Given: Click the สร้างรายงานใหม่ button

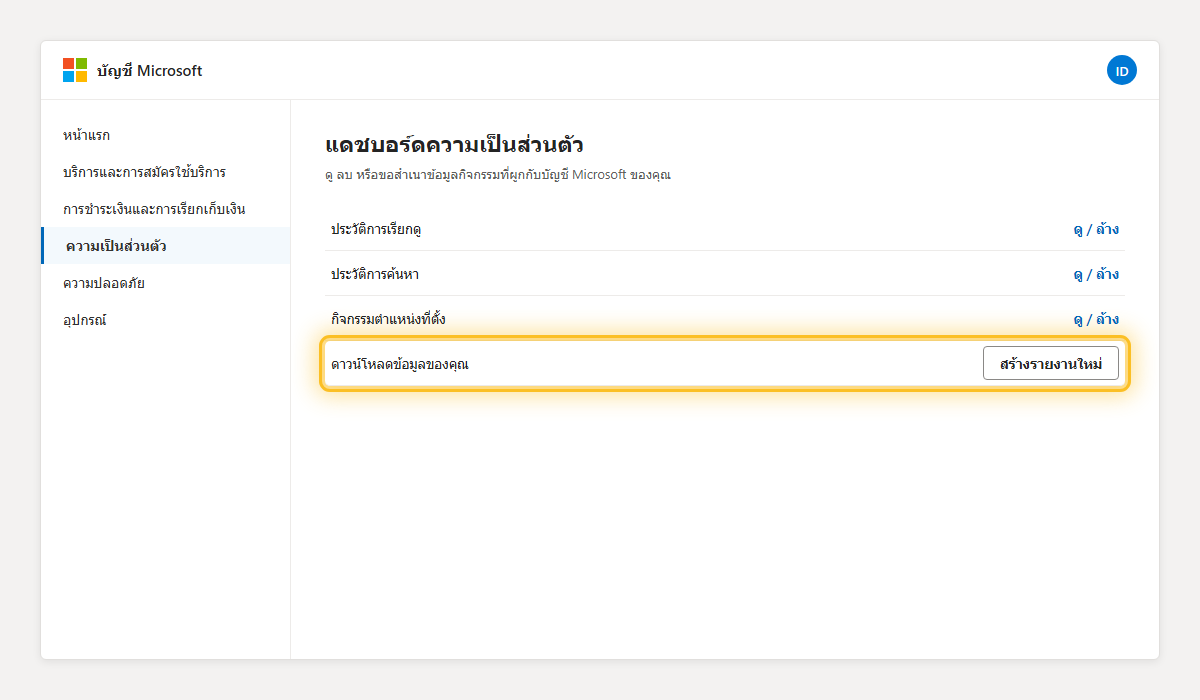Looking at the screenshot, I should click(x=1051, y=363).
